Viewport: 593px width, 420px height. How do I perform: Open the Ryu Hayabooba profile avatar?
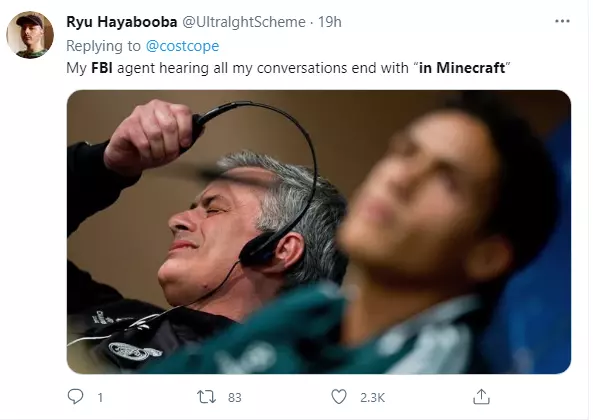pos(30,35)
